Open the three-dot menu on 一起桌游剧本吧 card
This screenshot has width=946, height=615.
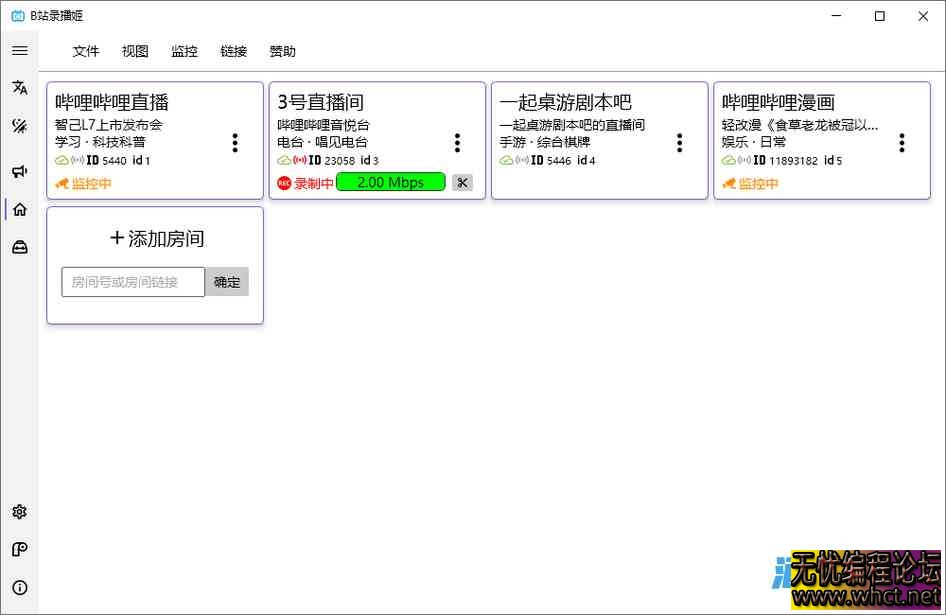(679, 143)
